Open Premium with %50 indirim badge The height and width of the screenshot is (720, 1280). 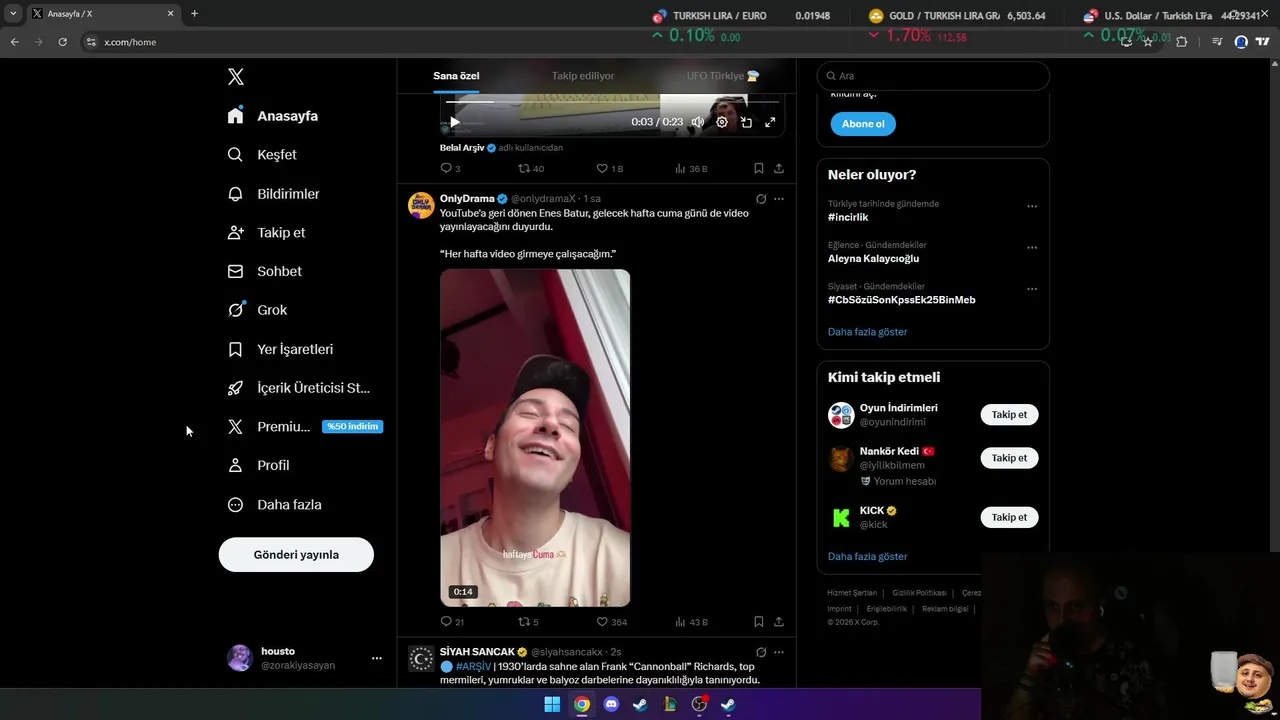click(304, 427)
